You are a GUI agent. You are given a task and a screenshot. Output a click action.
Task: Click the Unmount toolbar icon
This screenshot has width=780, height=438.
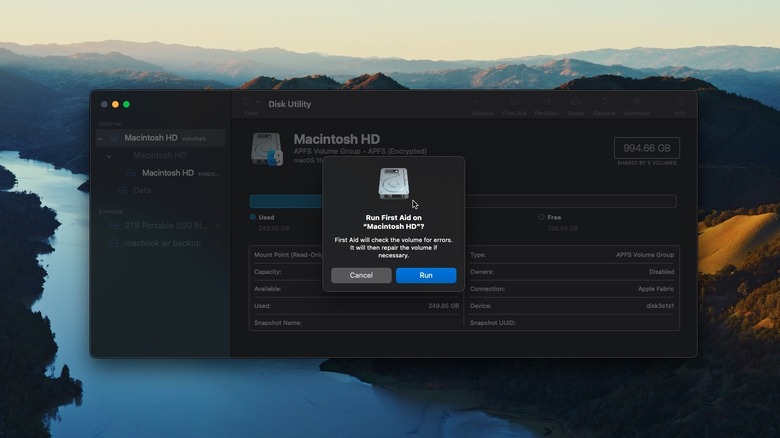(636, 105)
